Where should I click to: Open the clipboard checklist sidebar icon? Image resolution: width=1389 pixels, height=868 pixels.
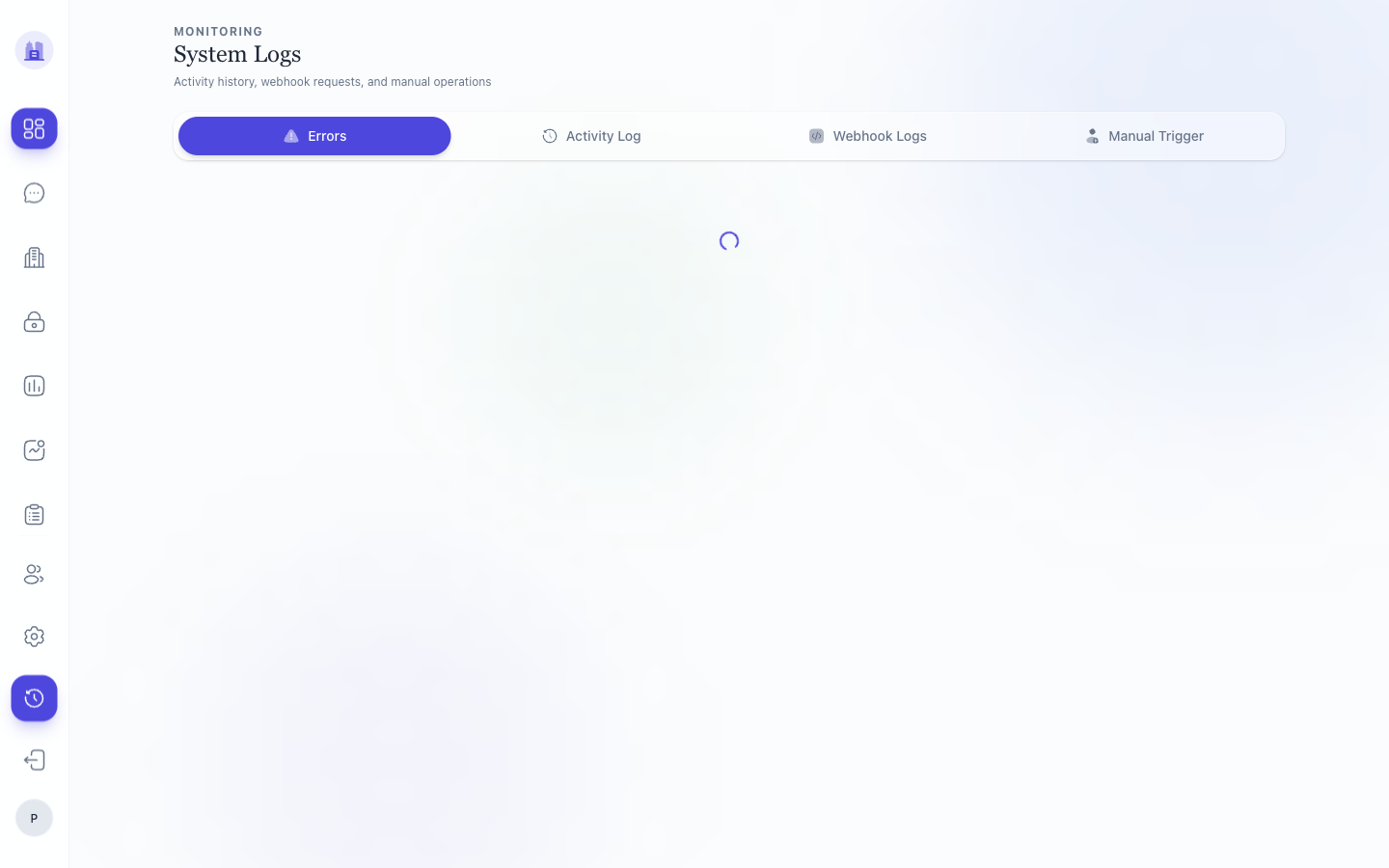coord(34,514)
